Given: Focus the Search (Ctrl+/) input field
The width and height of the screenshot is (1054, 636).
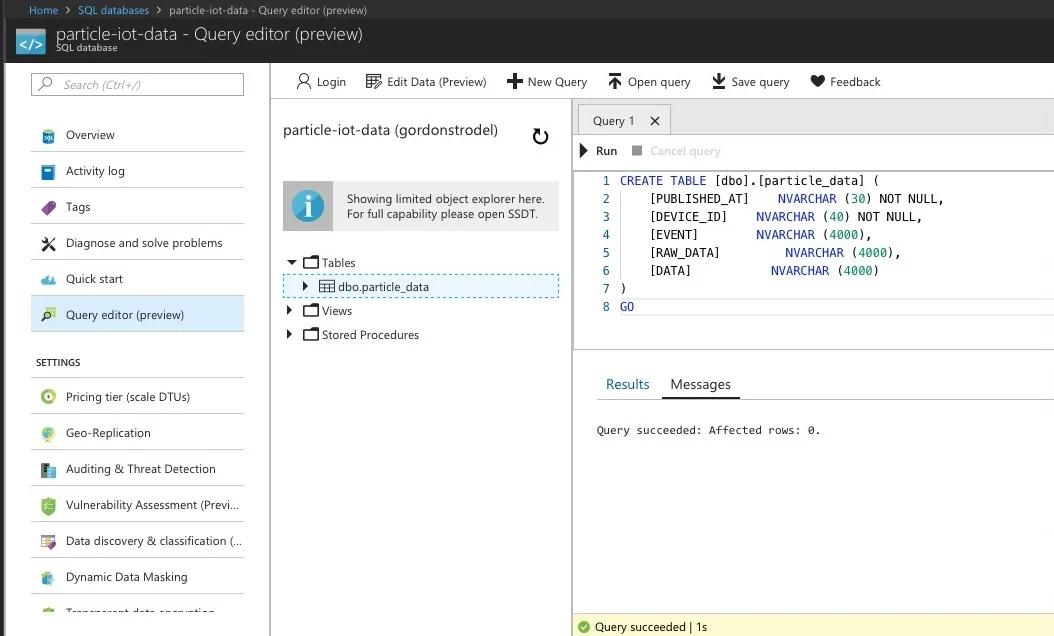Looking at the screenshot, I should 137,84.
